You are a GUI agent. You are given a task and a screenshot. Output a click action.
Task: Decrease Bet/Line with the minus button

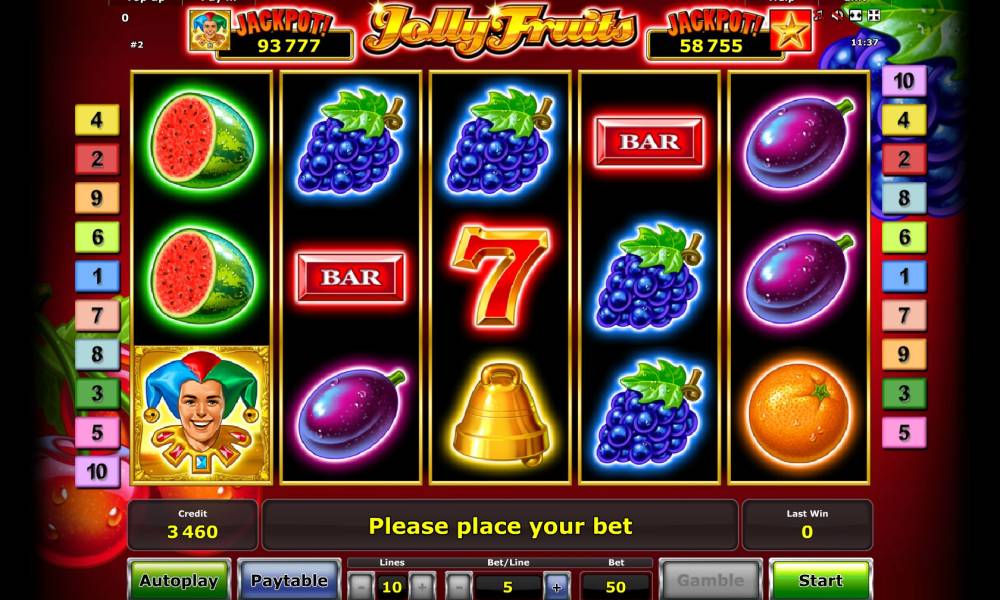[x=459, y=587]
